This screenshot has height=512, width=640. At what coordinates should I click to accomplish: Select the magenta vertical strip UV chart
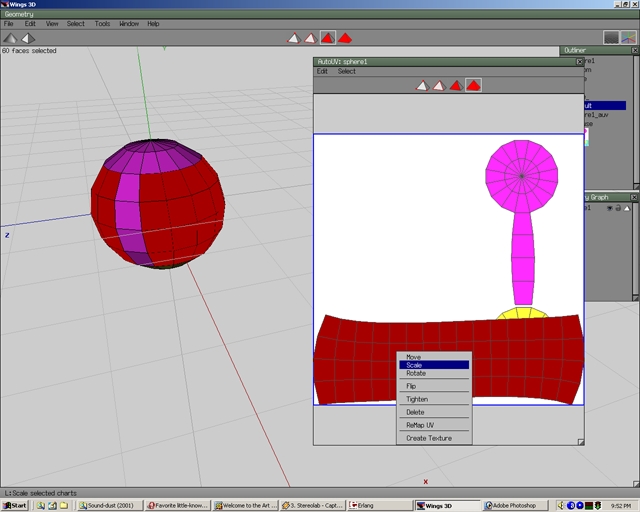(523, 259)
